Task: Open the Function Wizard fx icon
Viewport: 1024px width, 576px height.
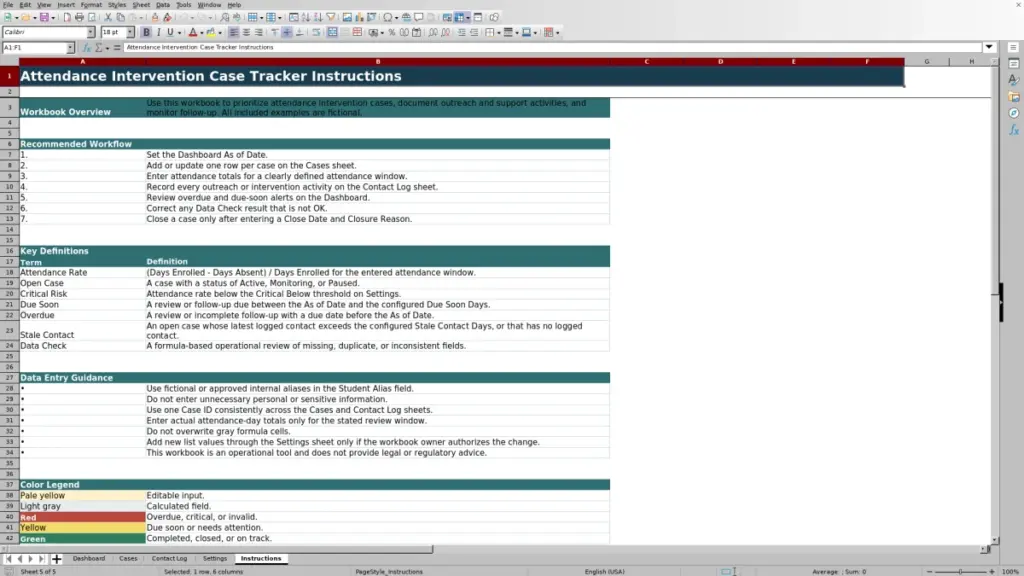Action: [x=86, y=48]
